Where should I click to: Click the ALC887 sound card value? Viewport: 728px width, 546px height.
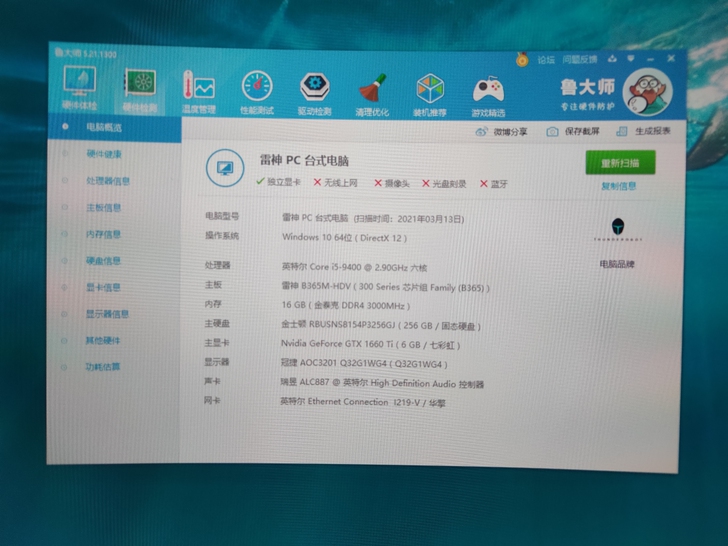tap(382, 384)
